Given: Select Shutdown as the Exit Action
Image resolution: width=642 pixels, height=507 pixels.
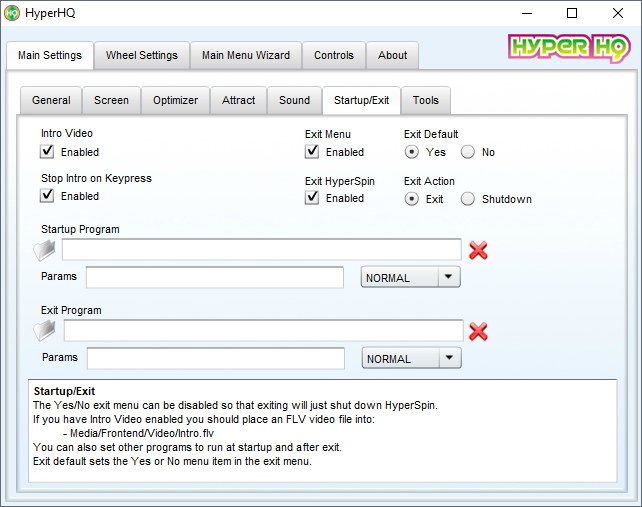Looking at the screenshot, I should pyautogui.click(x=468, y=199).
